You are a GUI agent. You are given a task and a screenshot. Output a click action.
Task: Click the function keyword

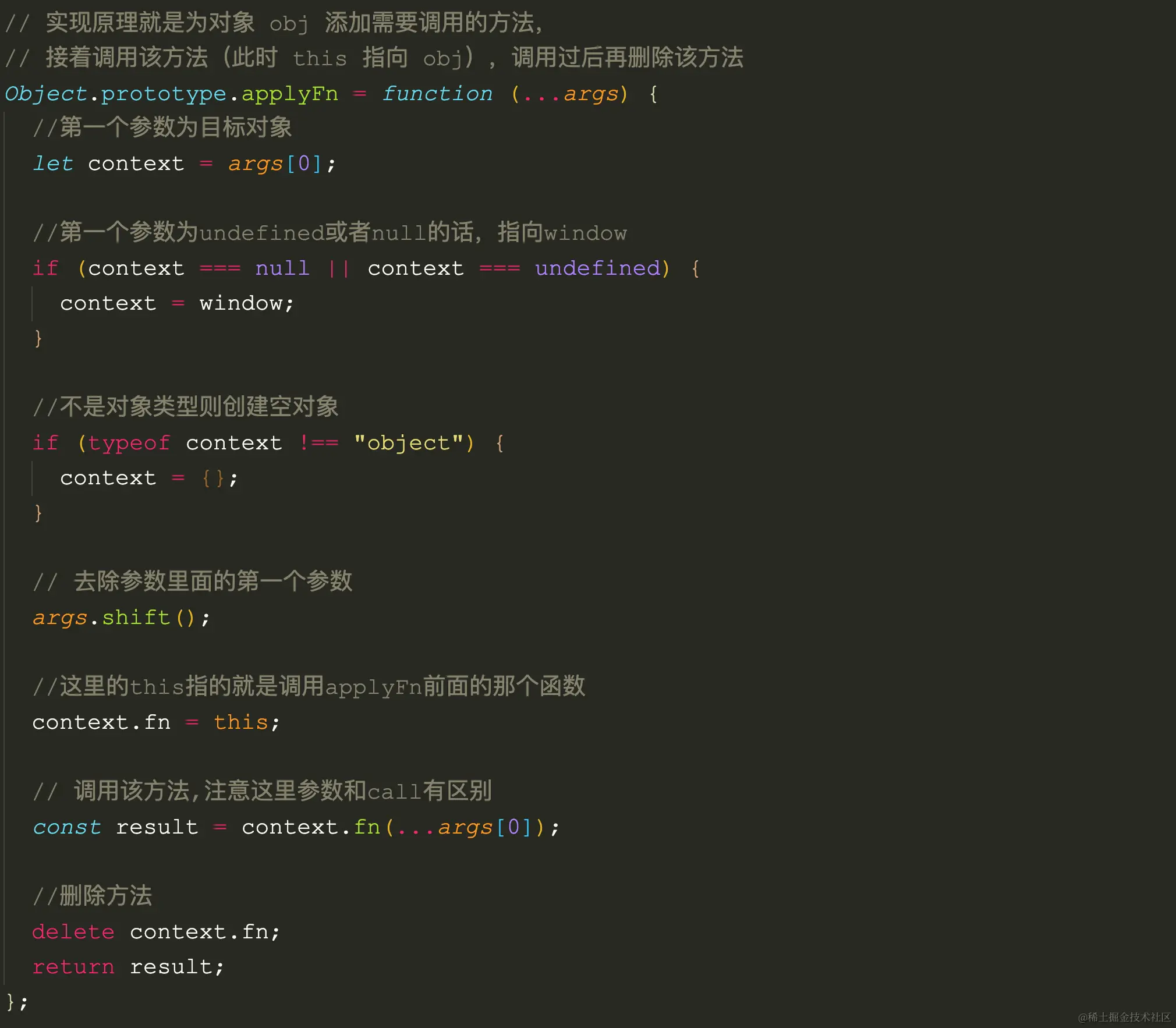pyautogui.click(x=437, y=94)
